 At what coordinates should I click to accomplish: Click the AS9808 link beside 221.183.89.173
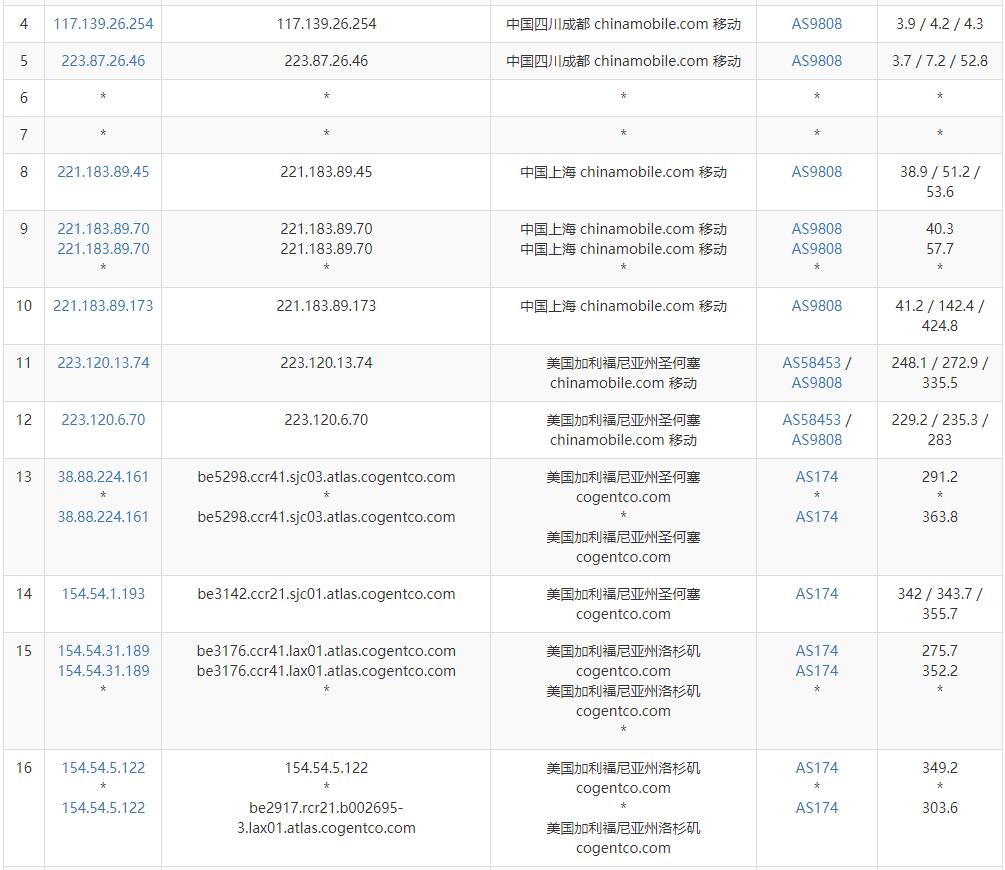tap(816, 306)
